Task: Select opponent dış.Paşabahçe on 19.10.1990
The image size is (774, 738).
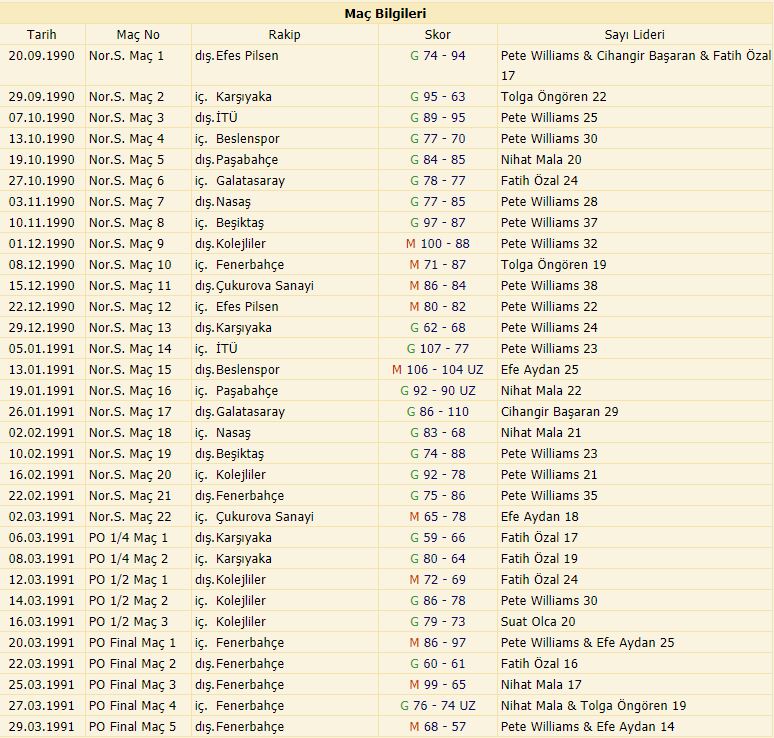Action: 236,159
